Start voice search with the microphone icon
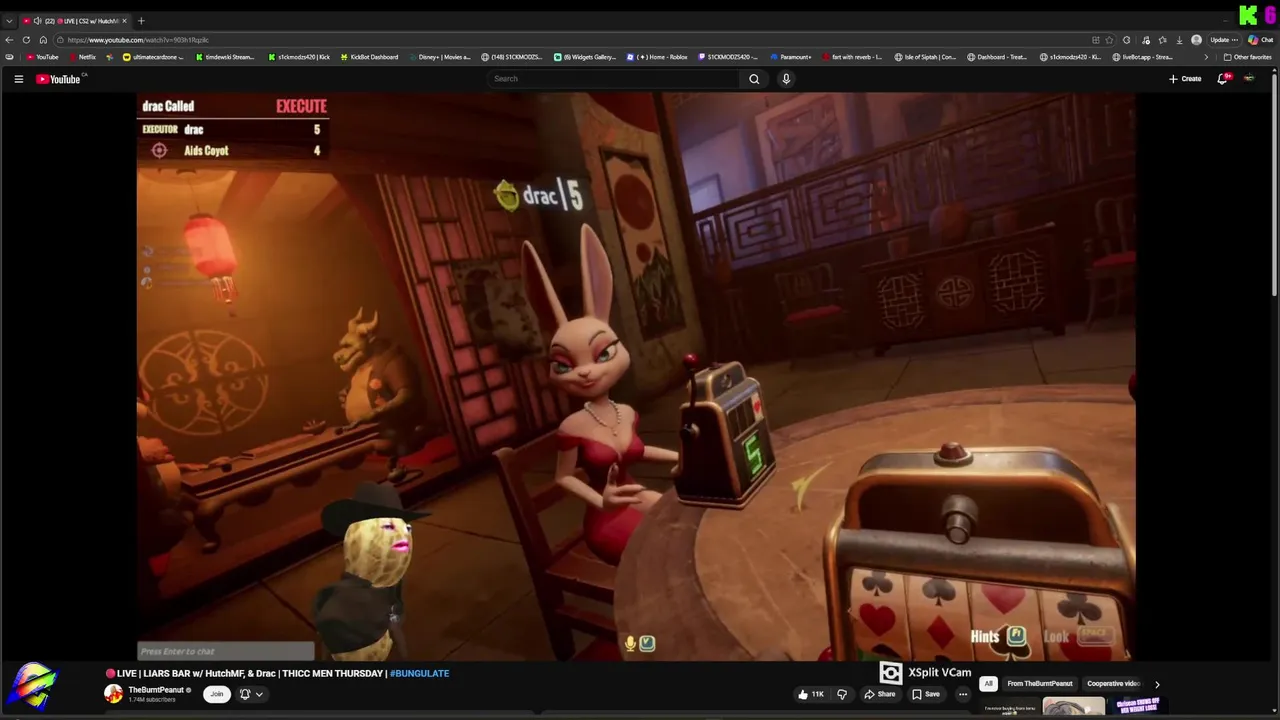1280x720 pixels. (x=786, y=79)
